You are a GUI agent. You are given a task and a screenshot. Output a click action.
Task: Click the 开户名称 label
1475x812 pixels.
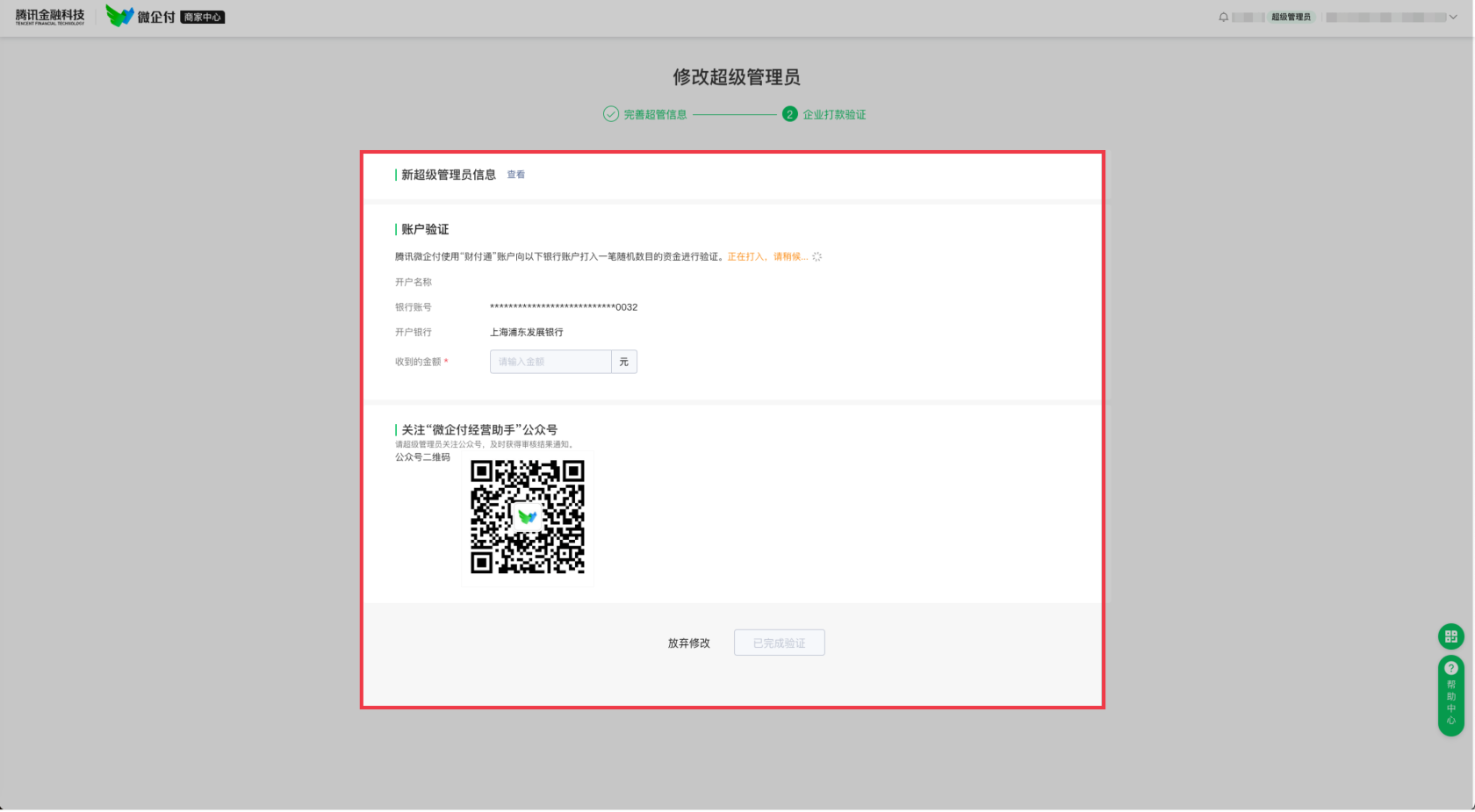[x=414, y=282]
